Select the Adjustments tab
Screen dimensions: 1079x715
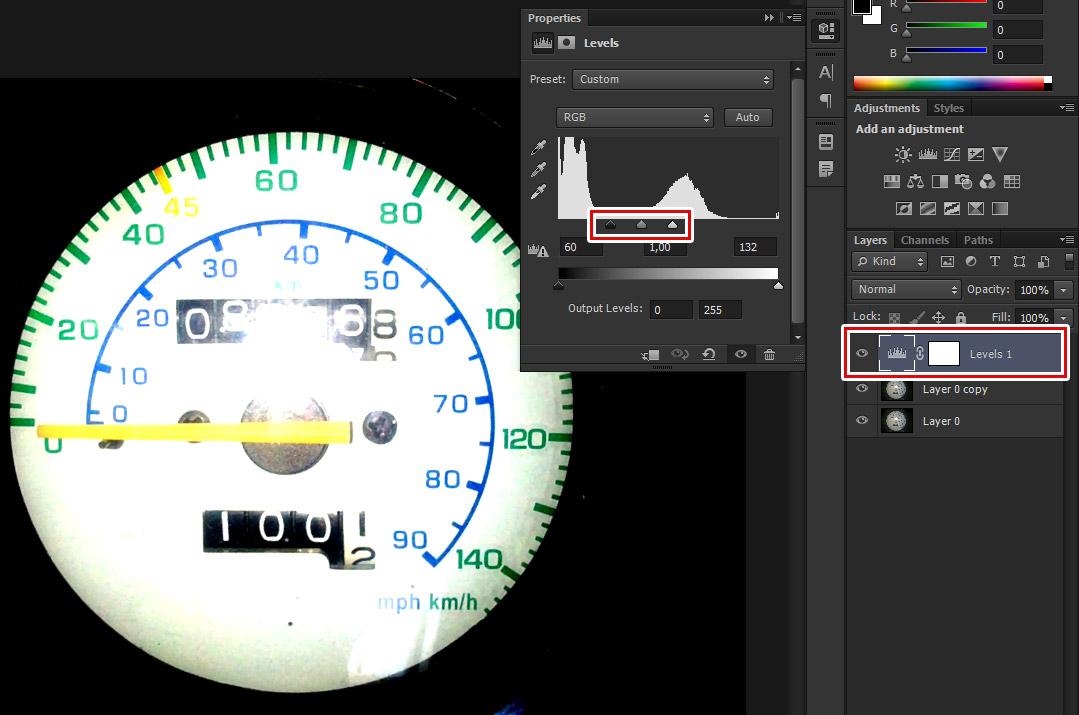click(x=886, y=108)
